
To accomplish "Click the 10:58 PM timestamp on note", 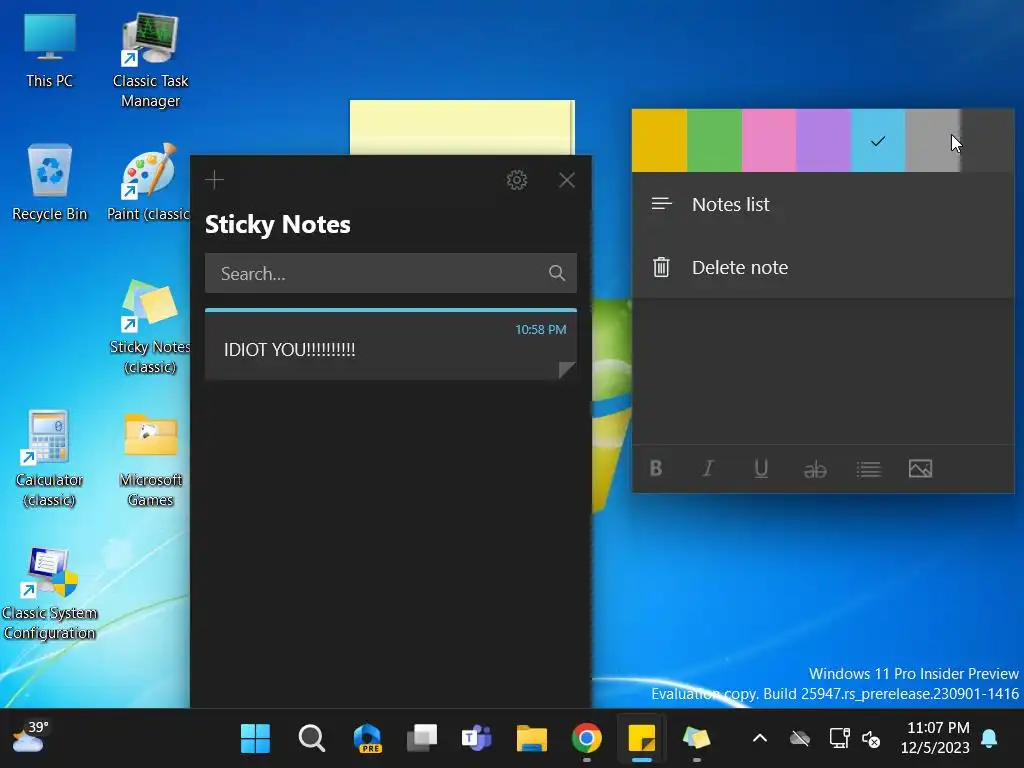I will pos(540,330).
